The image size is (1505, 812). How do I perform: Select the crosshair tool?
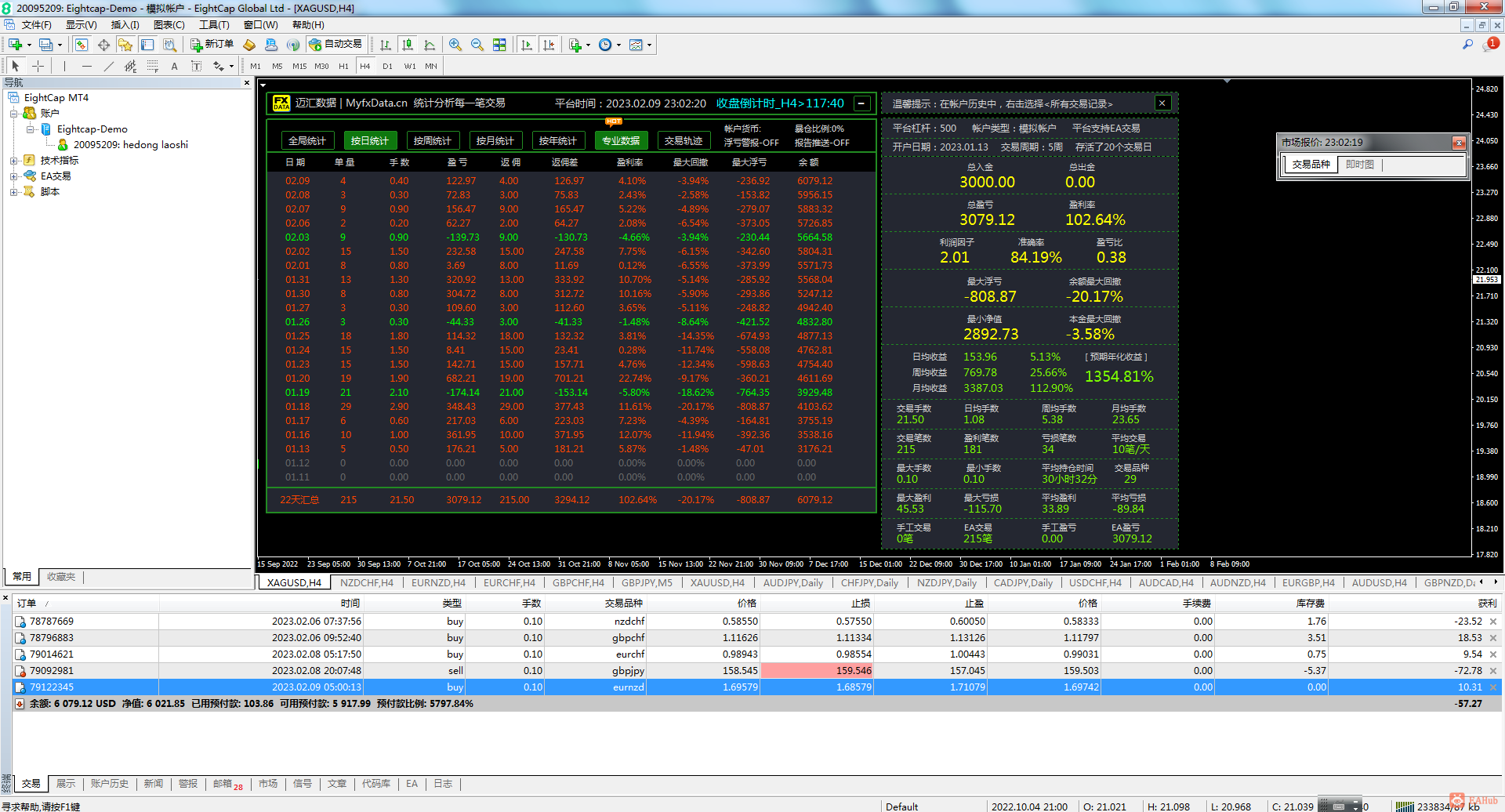click(x=38, y=66)
